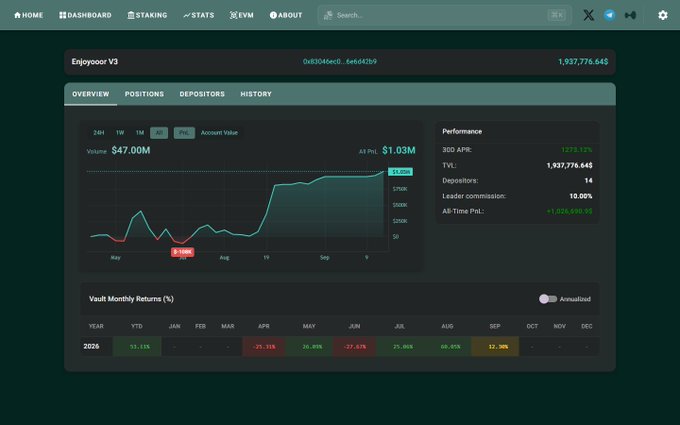Image resolution: width=680 pixels, height=425 pixels.
Task: Click the vault name Enjoyooor V3
Action: (95, 62)
